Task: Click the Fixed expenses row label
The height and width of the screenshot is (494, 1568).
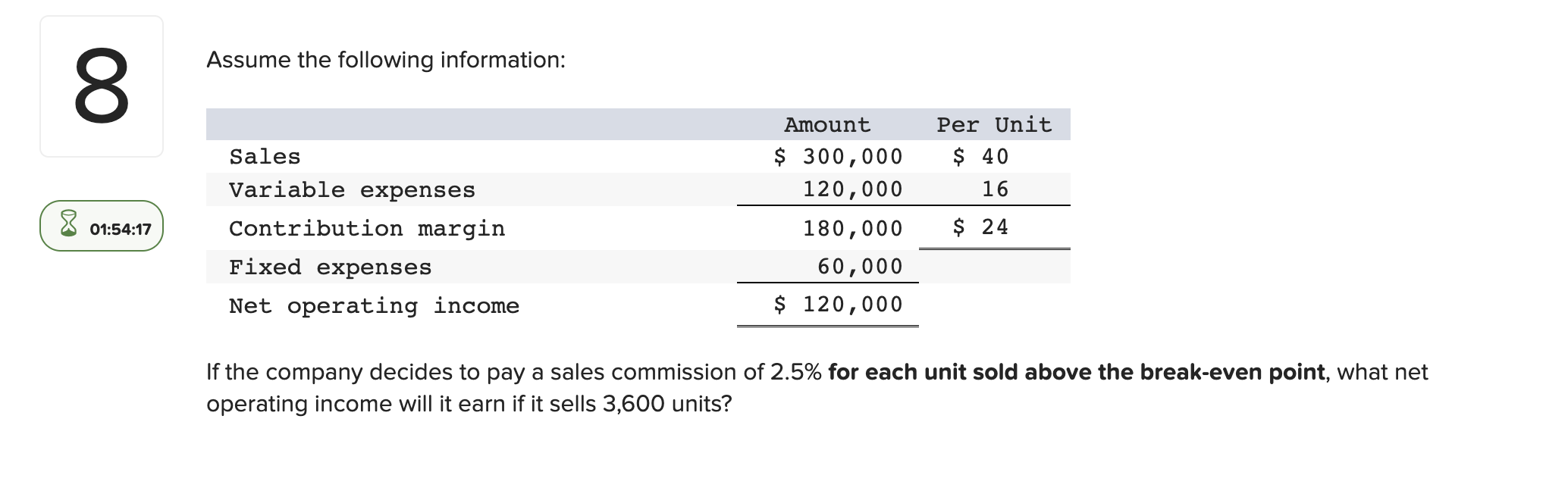Action: pyautogui.click(x=330, y=267)
